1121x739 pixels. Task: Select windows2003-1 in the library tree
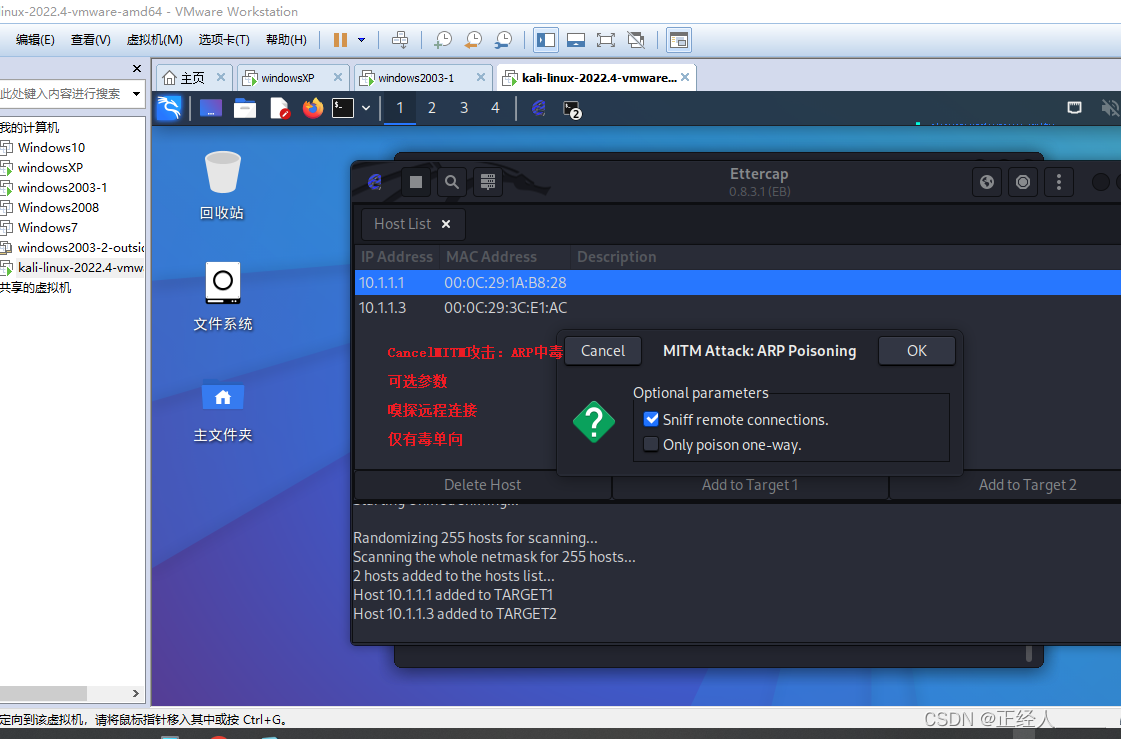point(62,188)
